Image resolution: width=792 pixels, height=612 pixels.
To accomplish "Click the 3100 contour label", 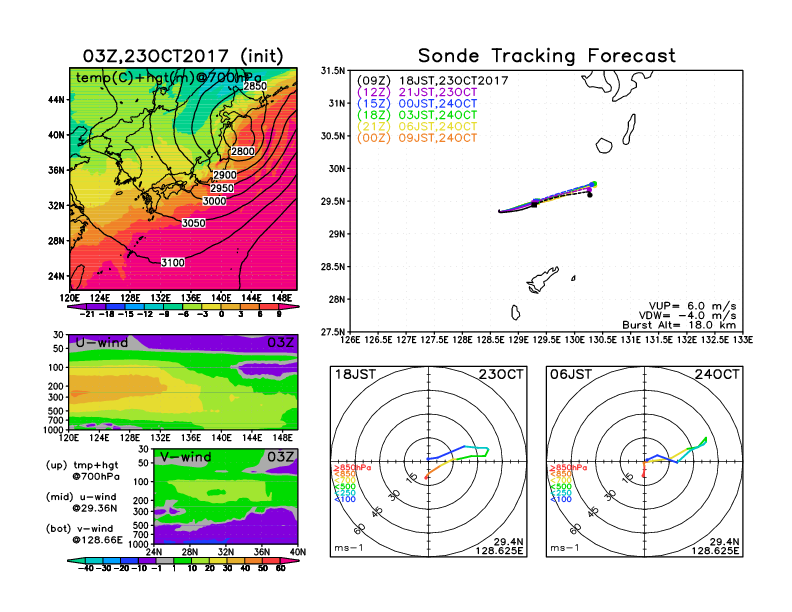I will point(173,263).
